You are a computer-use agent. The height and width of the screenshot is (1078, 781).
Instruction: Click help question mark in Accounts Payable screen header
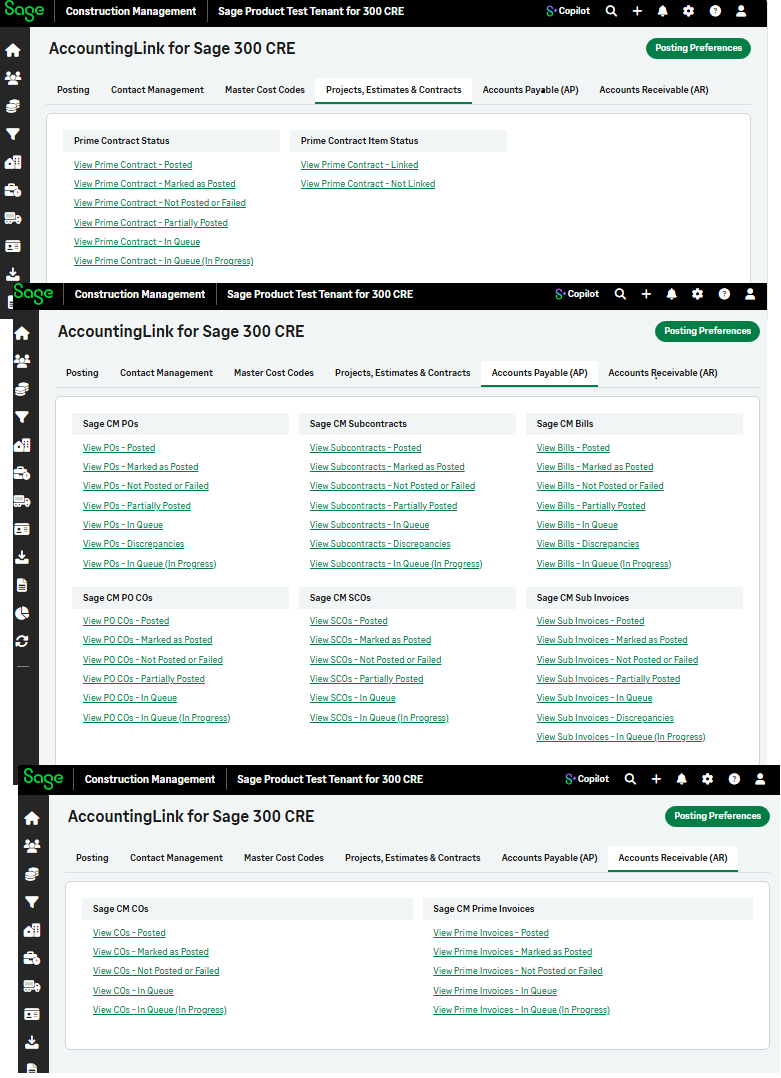[x=724, y=294]
